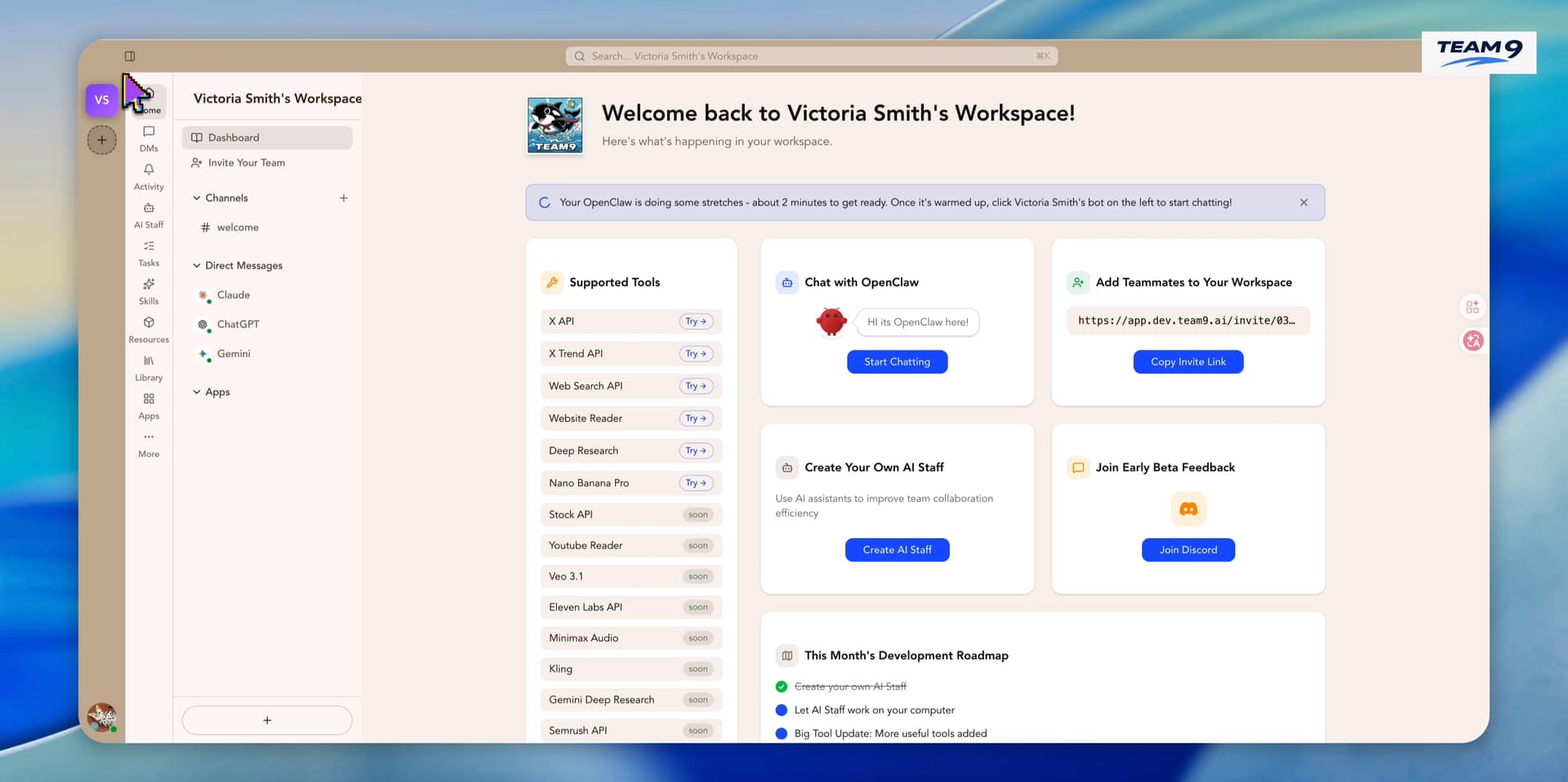Try the Web Search API tool
Image resolution: width=1568 pixels, height=782 pixels.
coord(697,386)
